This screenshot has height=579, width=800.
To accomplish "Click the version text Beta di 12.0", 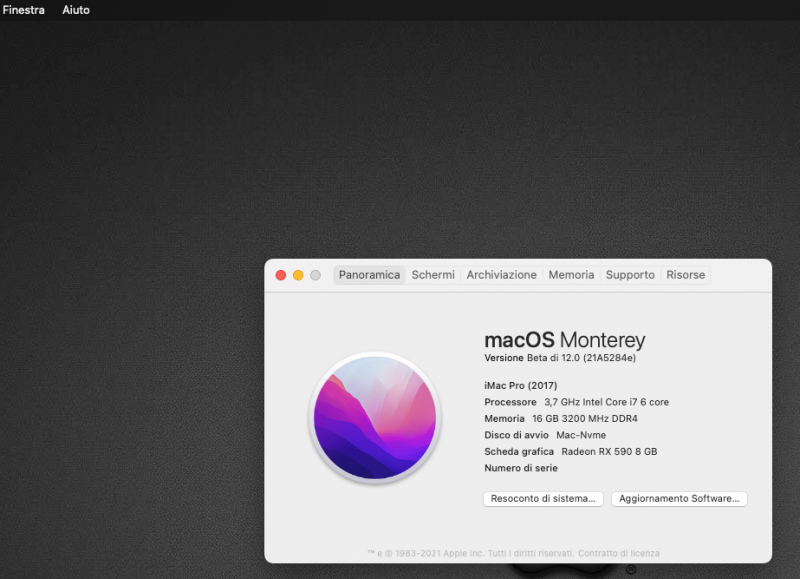I will click(x=554, y=358).
